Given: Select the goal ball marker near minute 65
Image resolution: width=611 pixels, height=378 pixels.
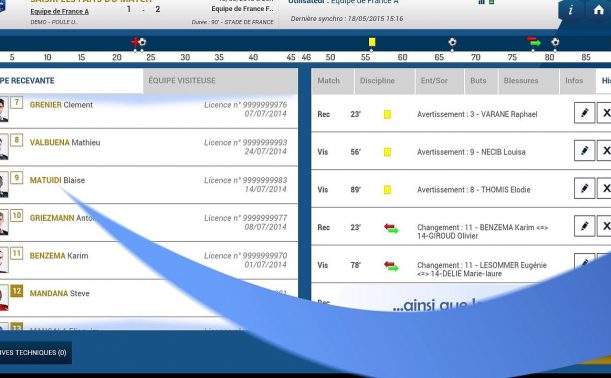Looking at the screenshot, I should click(452, 42).
